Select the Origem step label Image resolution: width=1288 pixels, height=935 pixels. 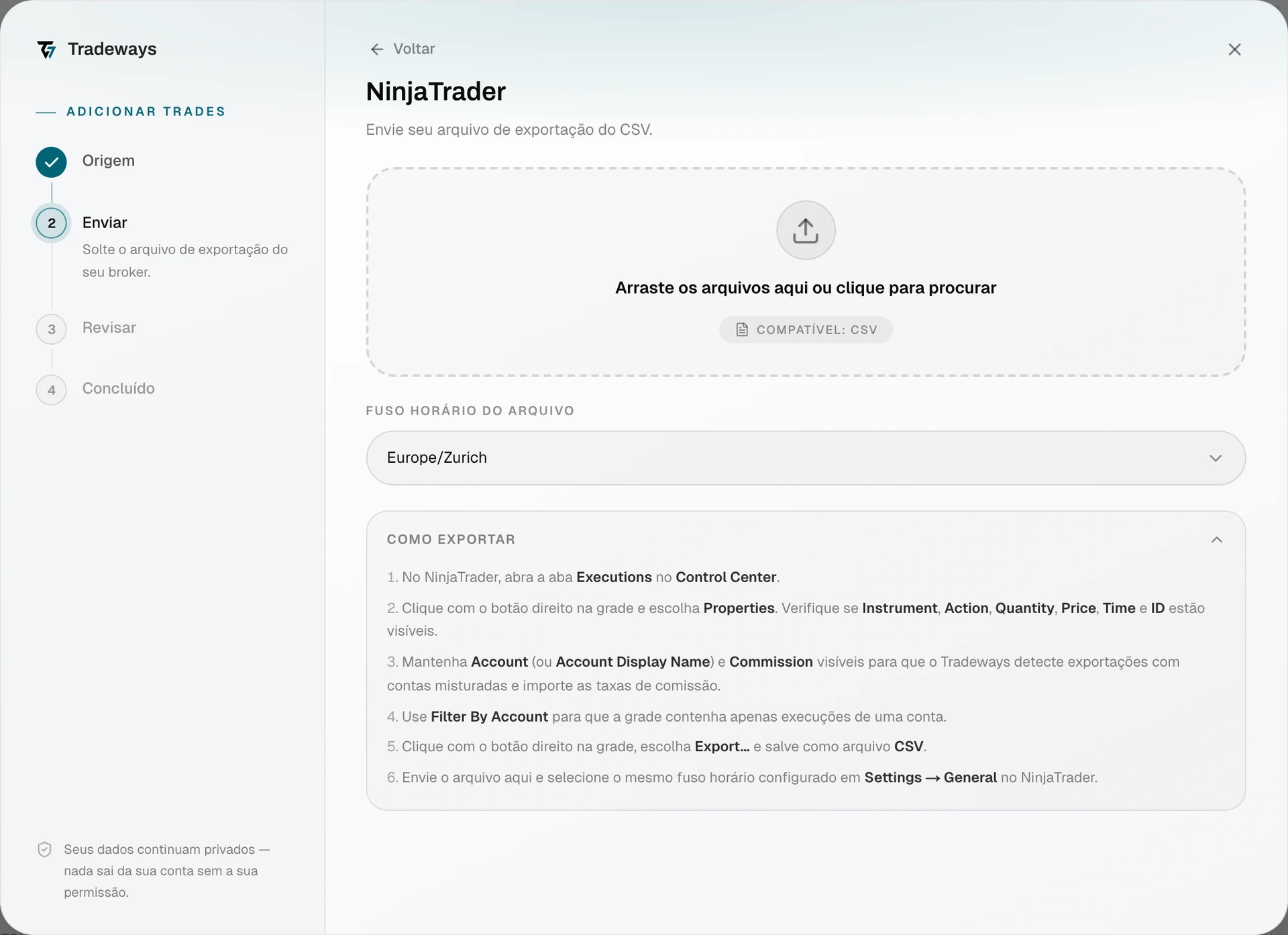(109, 161)
